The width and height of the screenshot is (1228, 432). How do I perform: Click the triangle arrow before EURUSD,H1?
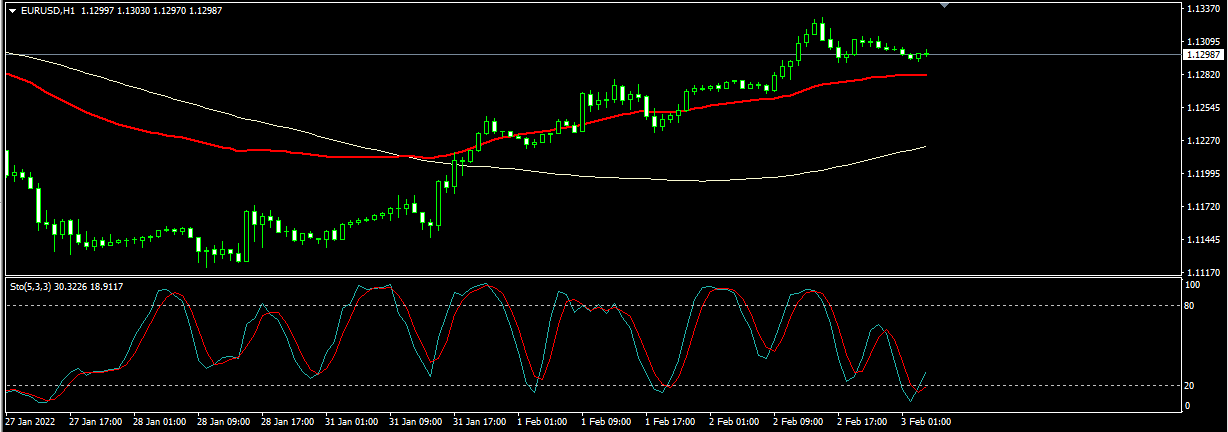pyautogui.click(x=13, y=10)
